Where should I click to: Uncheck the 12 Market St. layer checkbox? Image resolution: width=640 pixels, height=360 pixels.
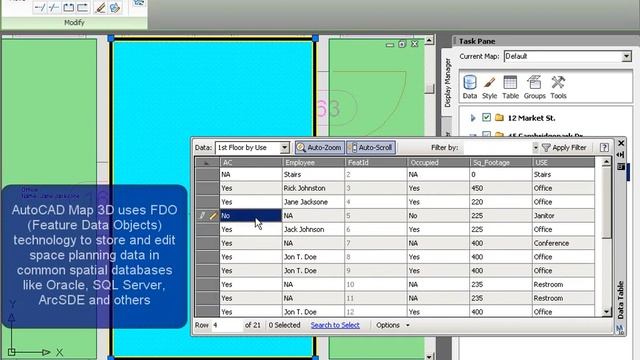(x=486, y=118)
